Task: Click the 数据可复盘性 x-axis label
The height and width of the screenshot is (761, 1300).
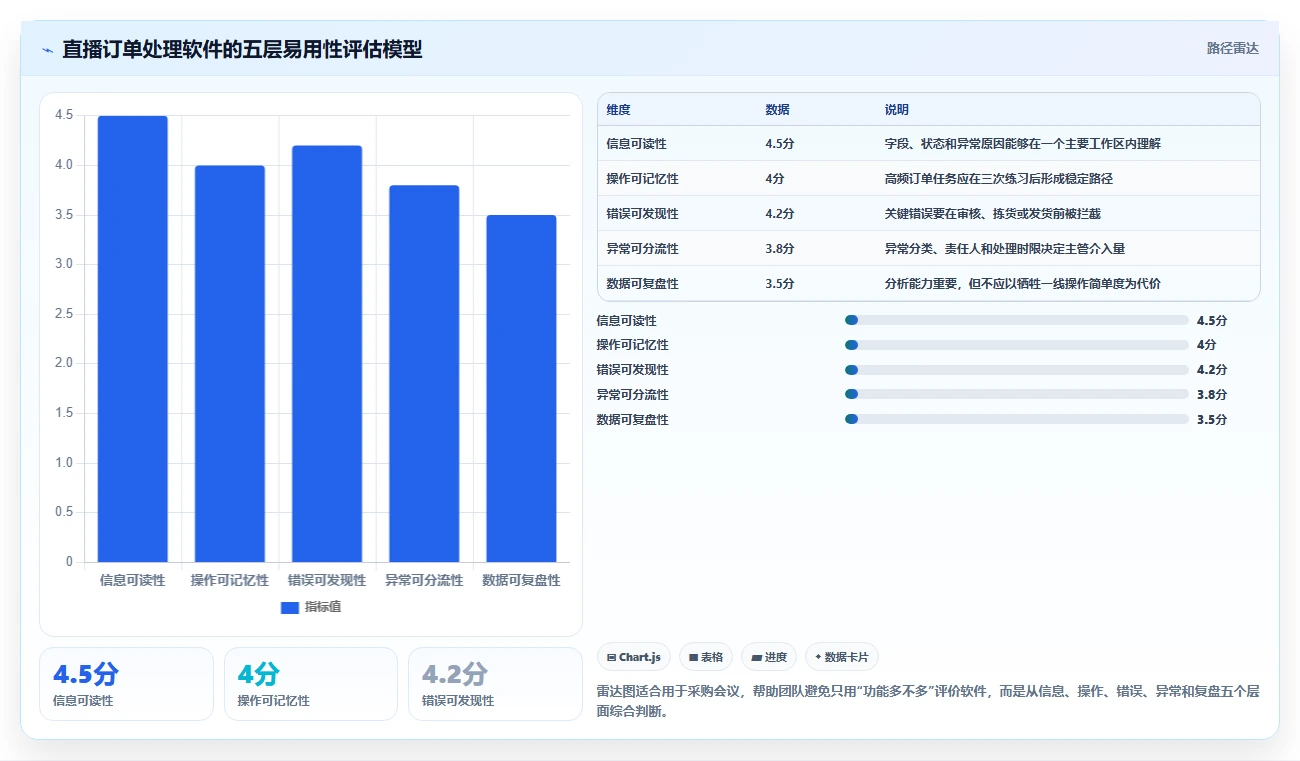Action: click(521, 580)
